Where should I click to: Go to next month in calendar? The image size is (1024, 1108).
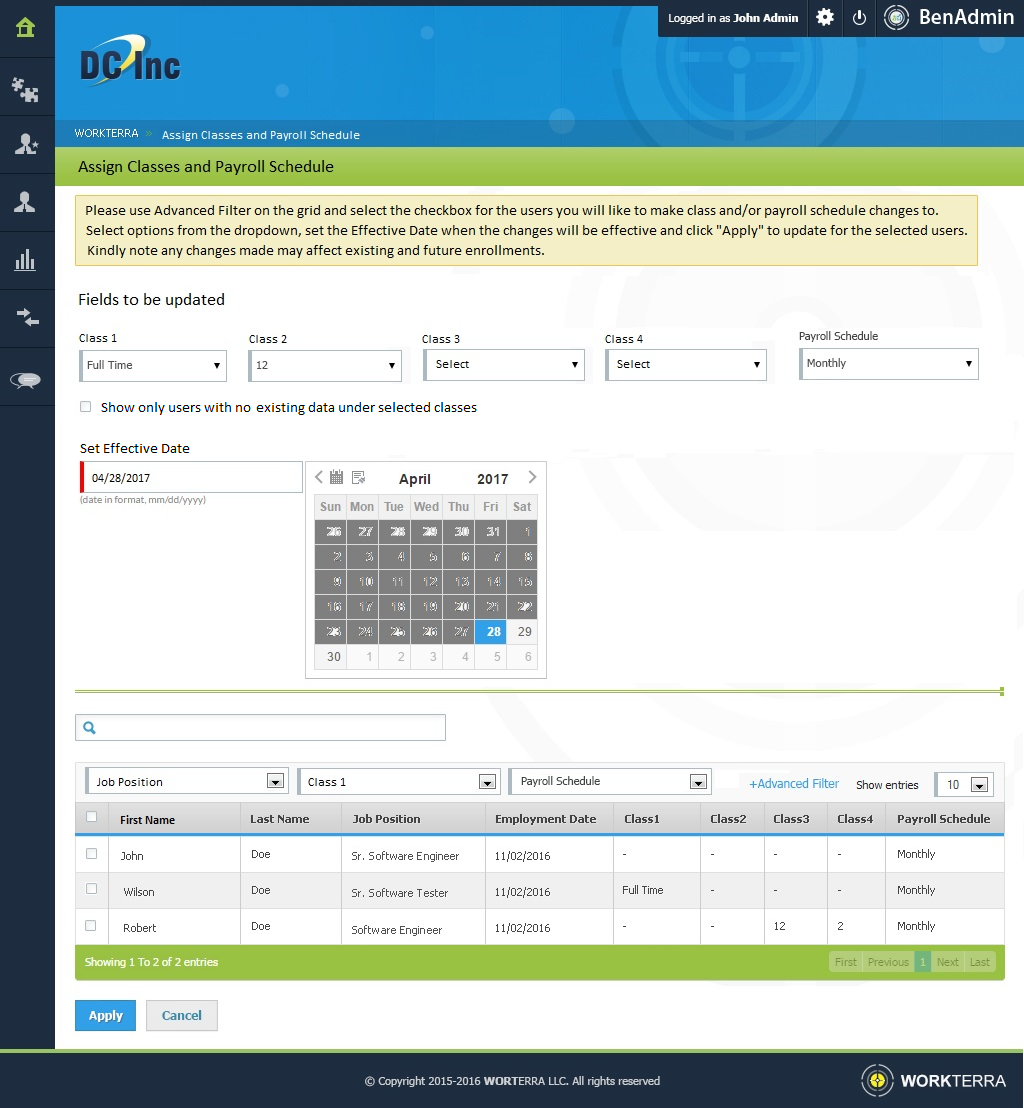532,478
